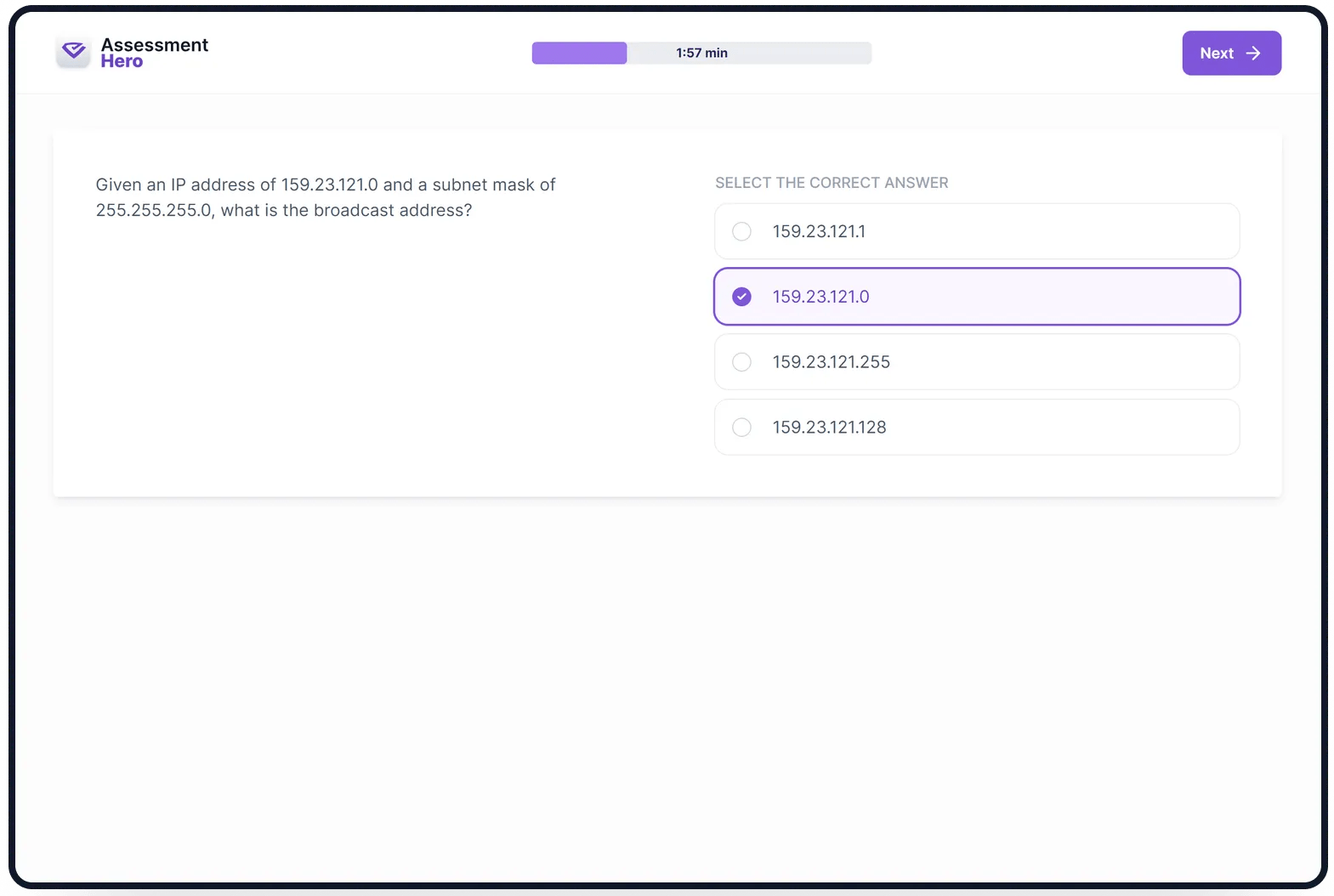Click the purple word Hero in the logo

tap(122, 61)
